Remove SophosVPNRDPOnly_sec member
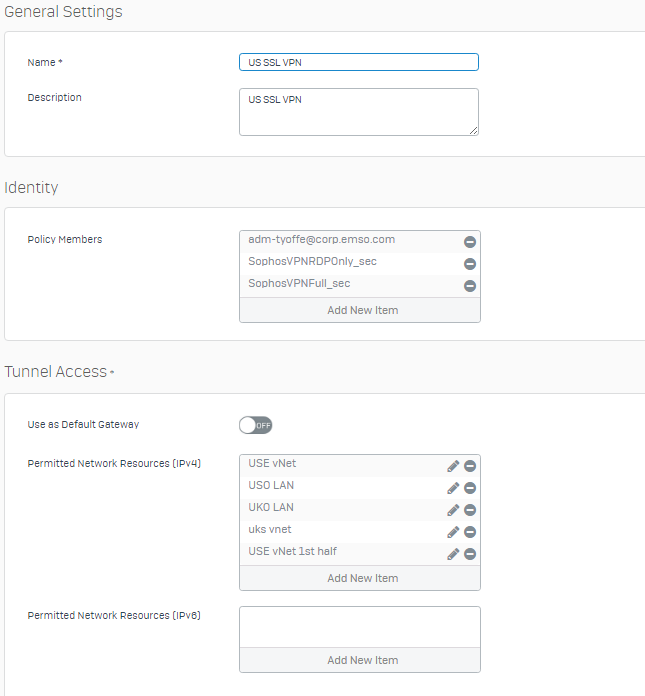Screen dimensions: 645x696 pos(470,264)
